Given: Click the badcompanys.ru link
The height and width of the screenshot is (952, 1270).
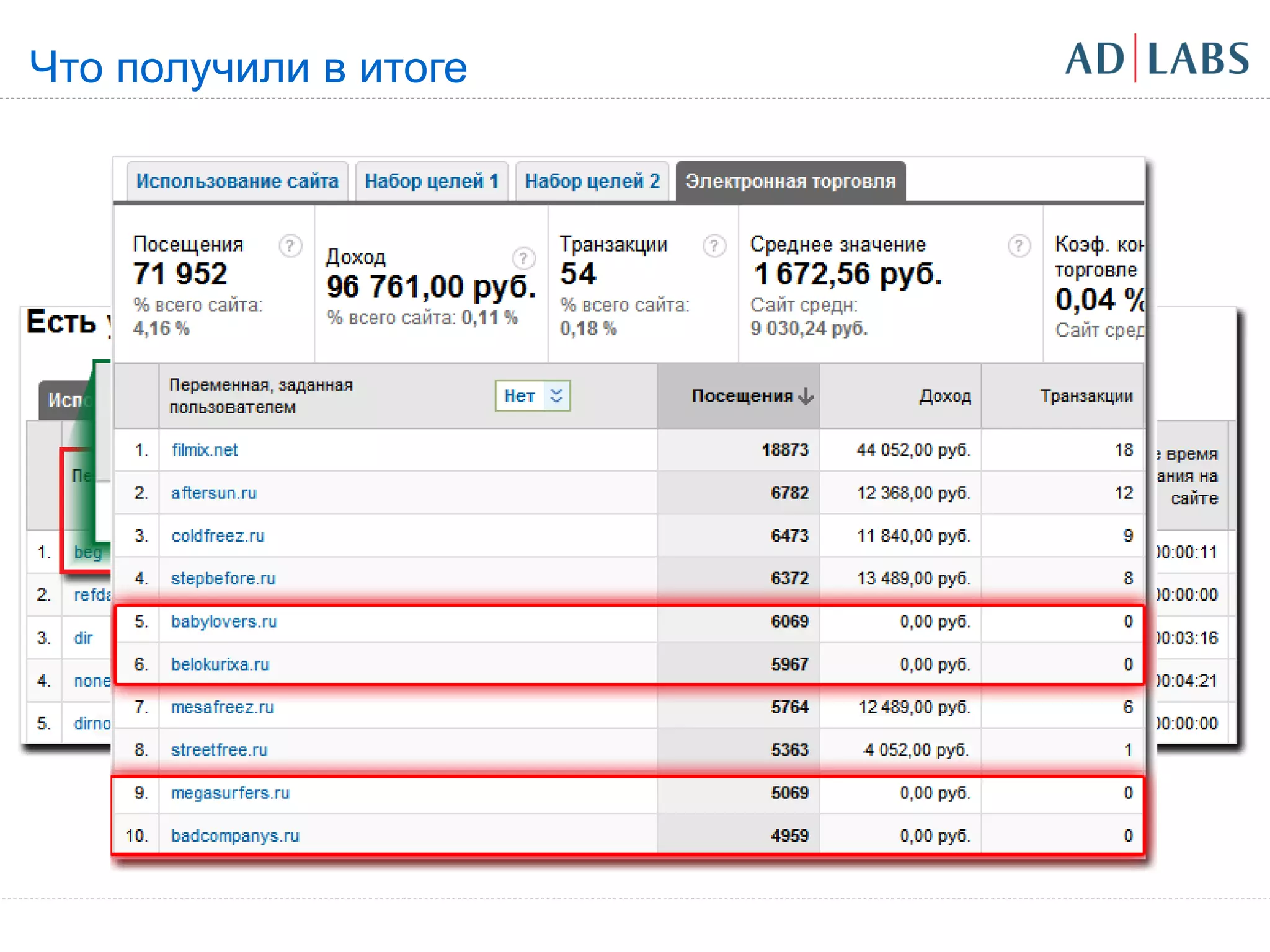Looking at the screenshot, I should click(x=235, y=835).
